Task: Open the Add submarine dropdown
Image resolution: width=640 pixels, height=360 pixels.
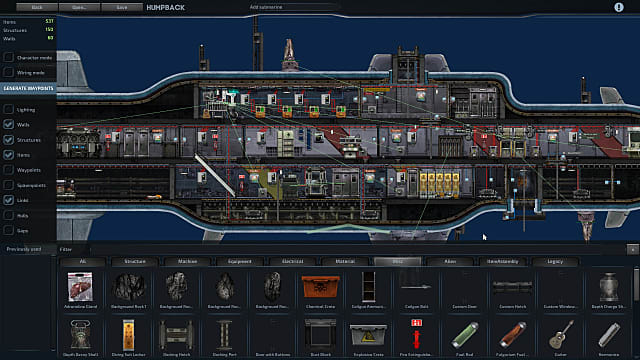Action: click(293, 7)
